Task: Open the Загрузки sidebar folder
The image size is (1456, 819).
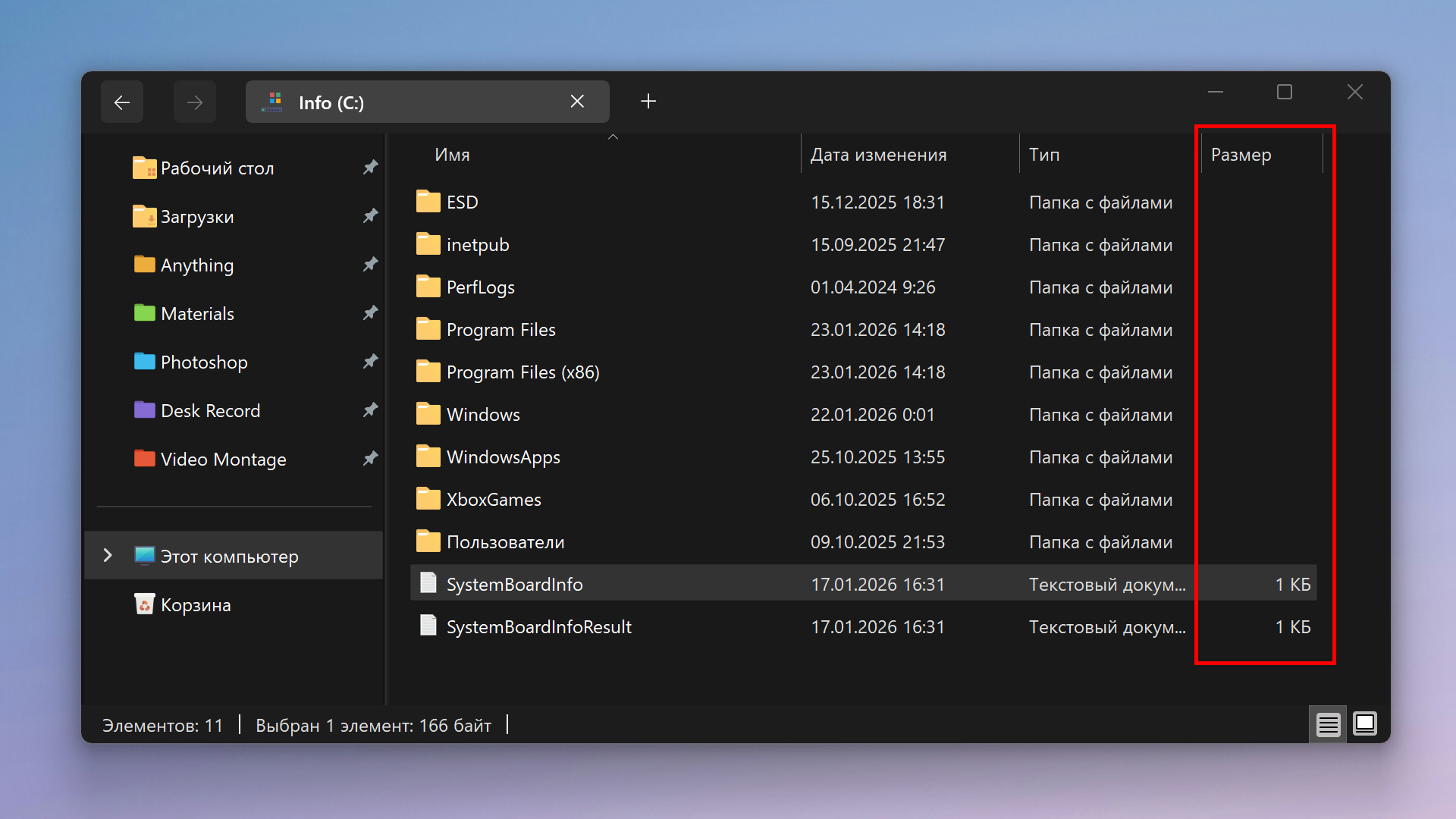Action: point(197,217)
